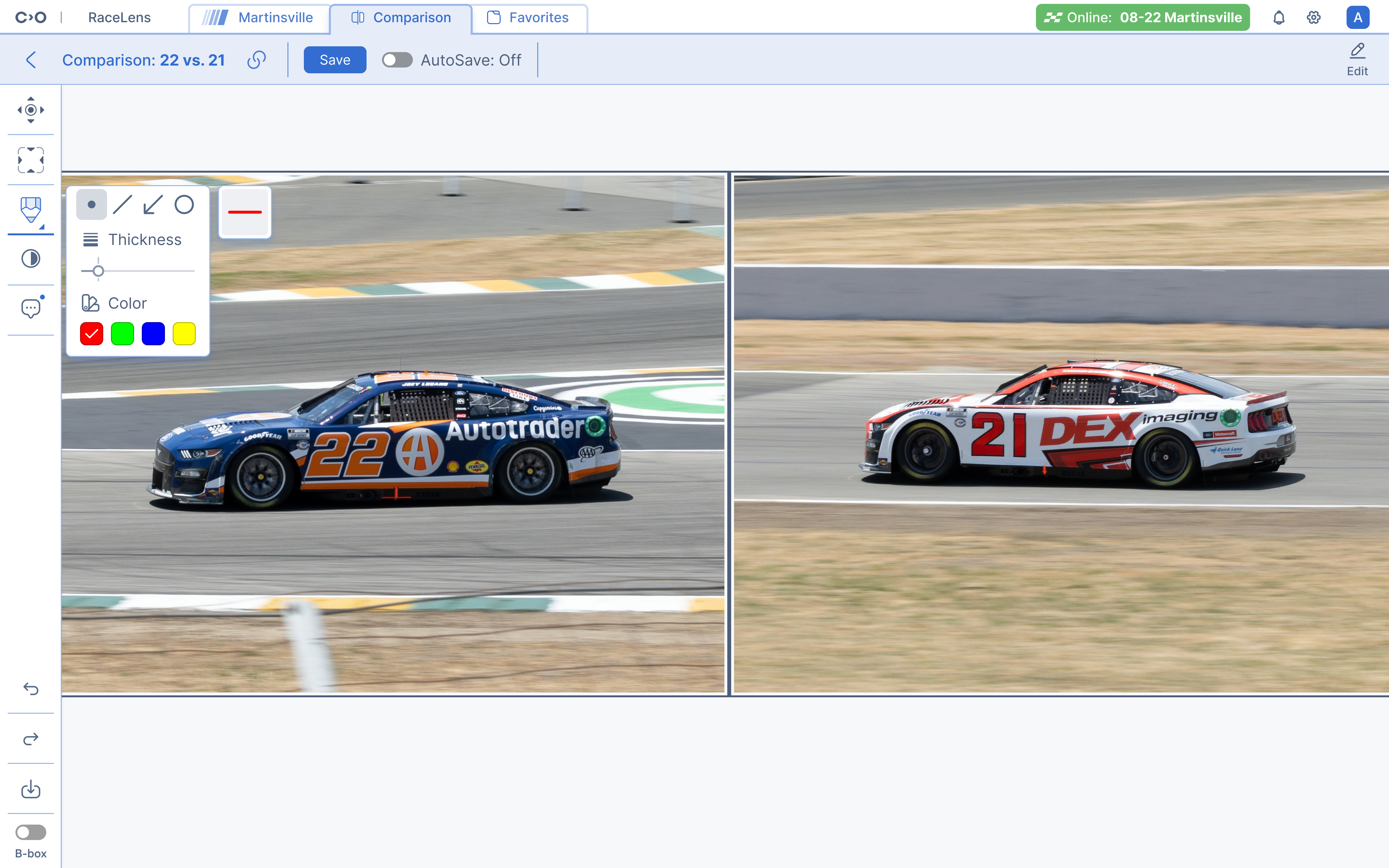Screen dimensions: 1389x868
Task: Click the number 21 car image
Action: [x=1061, y=433]
